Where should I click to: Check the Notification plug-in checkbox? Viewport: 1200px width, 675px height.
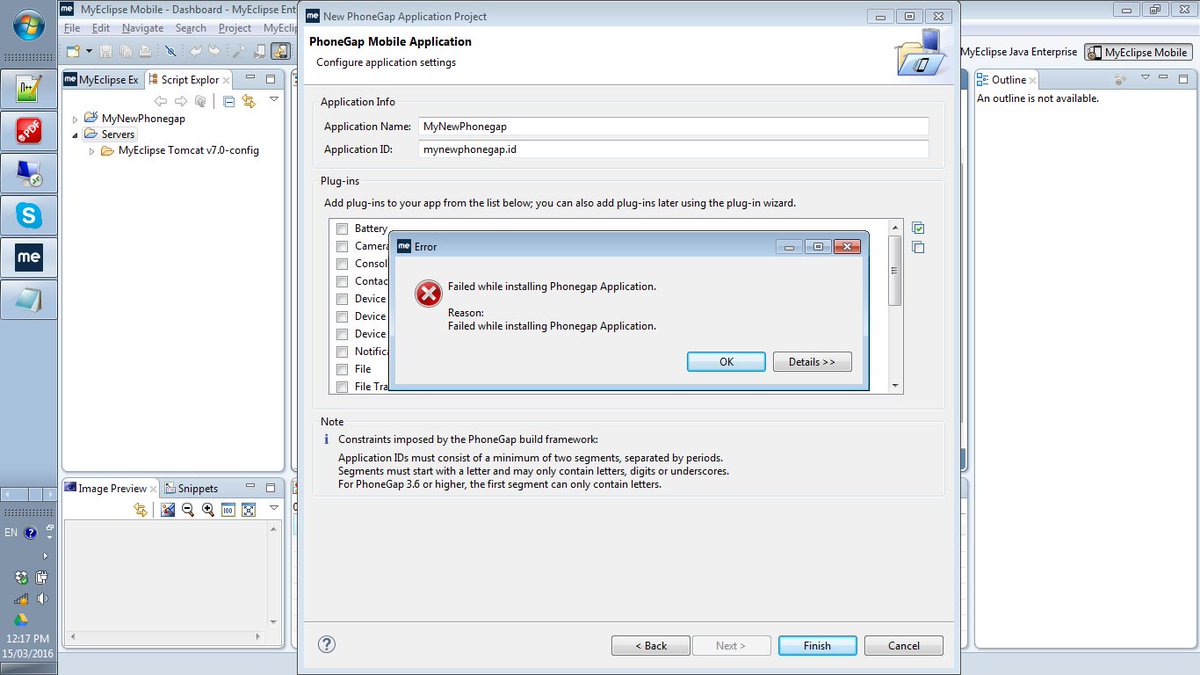(342, 352)
